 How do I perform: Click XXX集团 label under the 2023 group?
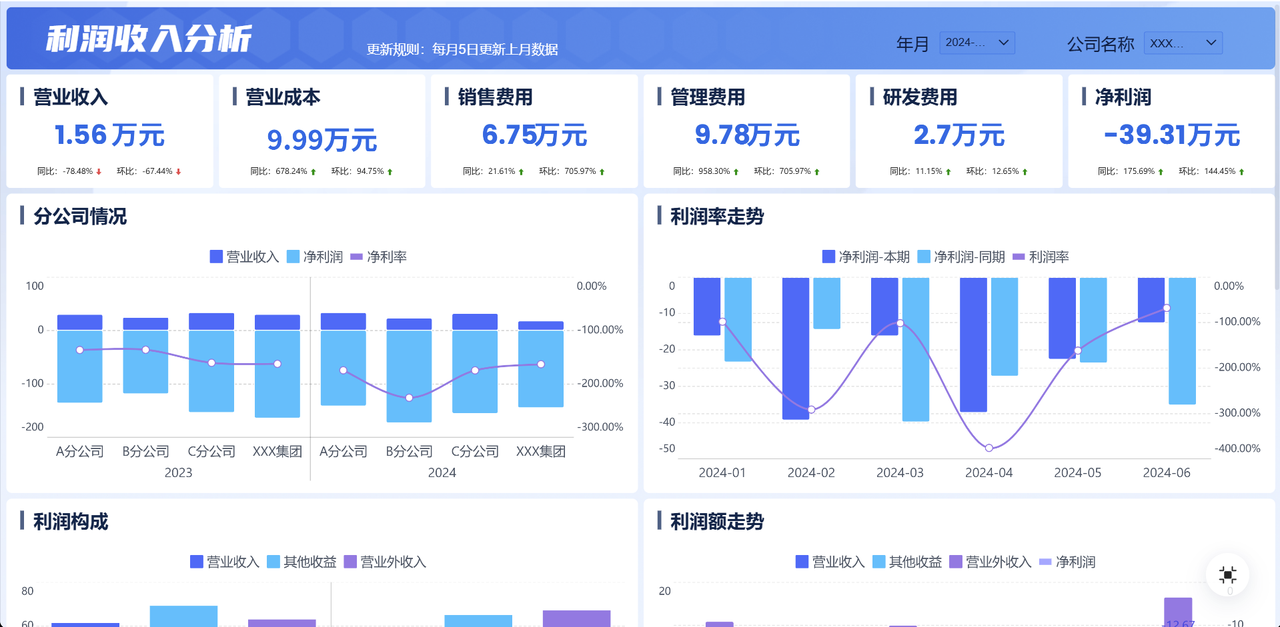coord(277,451)
